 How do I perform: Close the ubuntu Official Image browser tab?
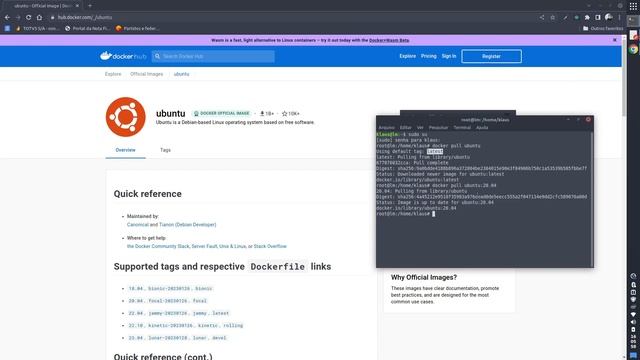tap(77, 6)
